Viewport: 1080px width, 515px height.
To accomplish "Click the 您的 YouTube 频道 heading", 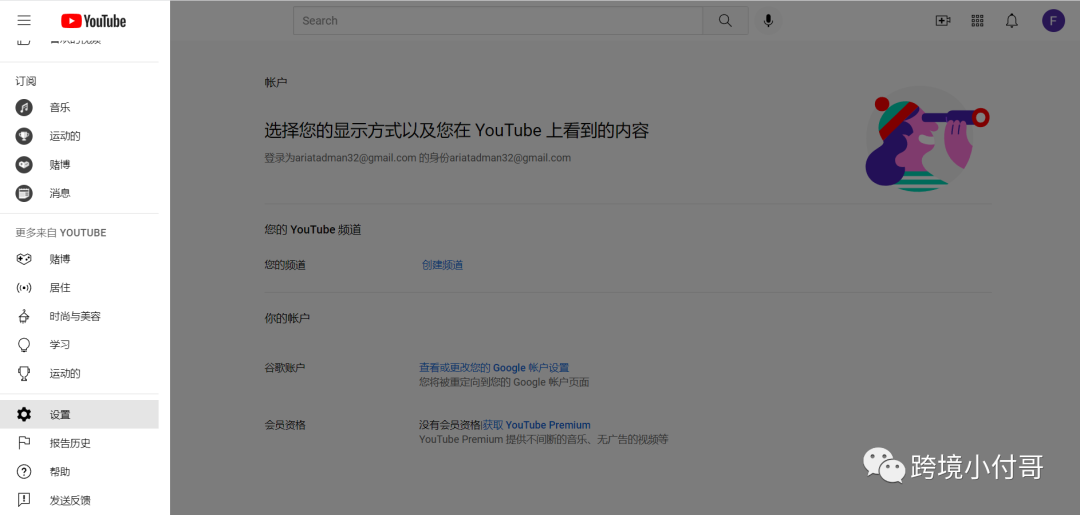I will click(313, 230).
